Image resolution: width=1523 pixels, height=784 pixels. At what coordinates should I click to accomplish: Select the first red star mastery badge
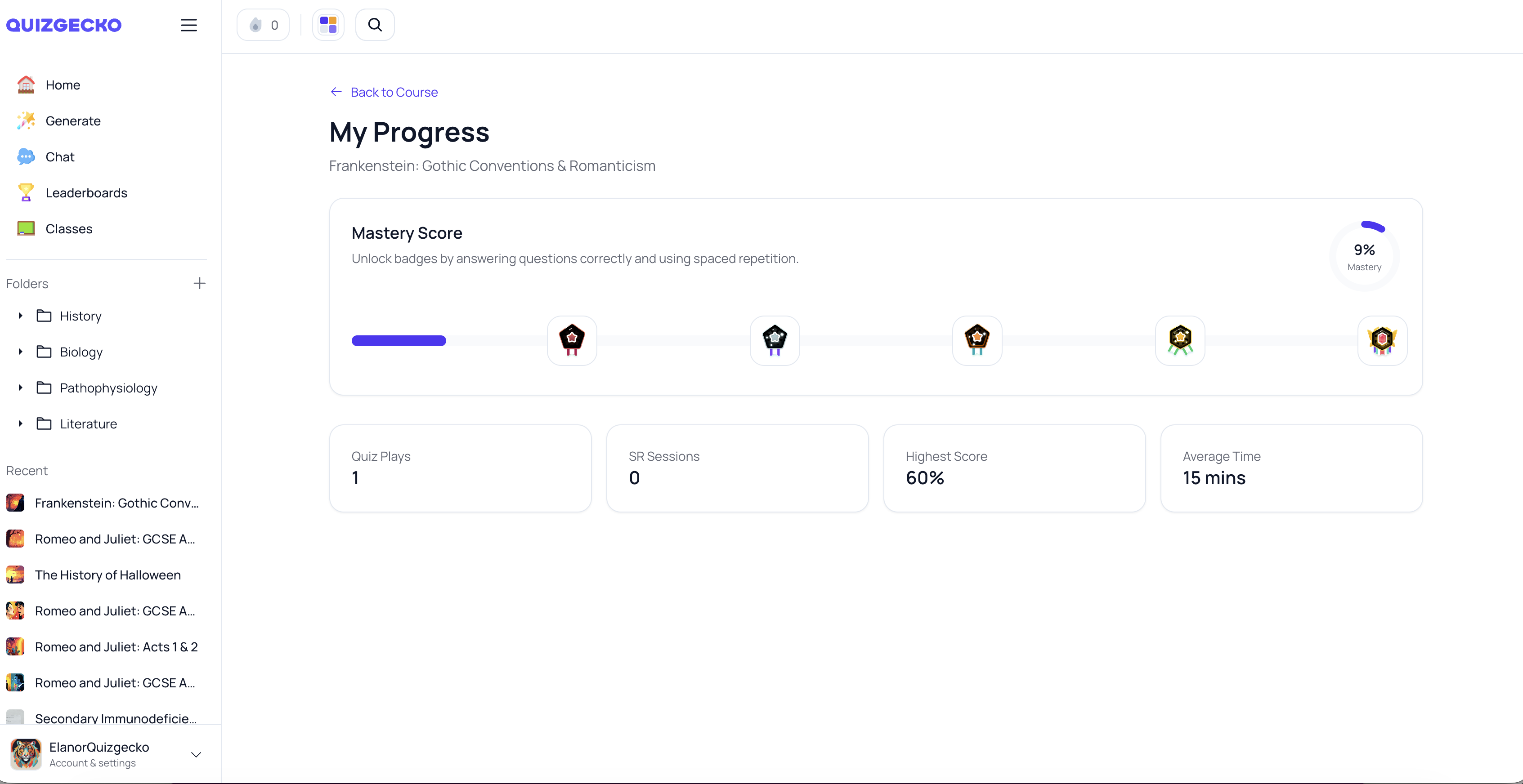572,340
